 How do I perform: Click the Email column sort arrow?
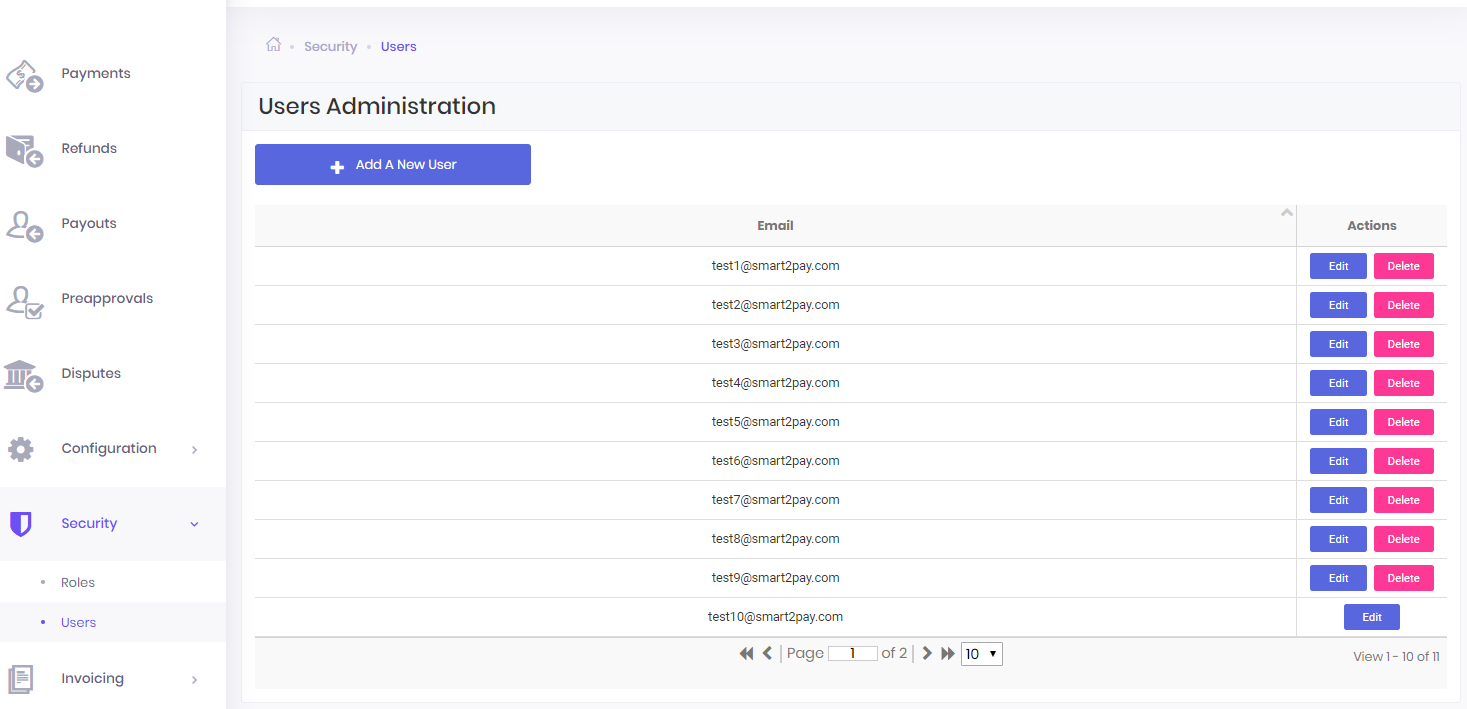[x=1287, y=212]
